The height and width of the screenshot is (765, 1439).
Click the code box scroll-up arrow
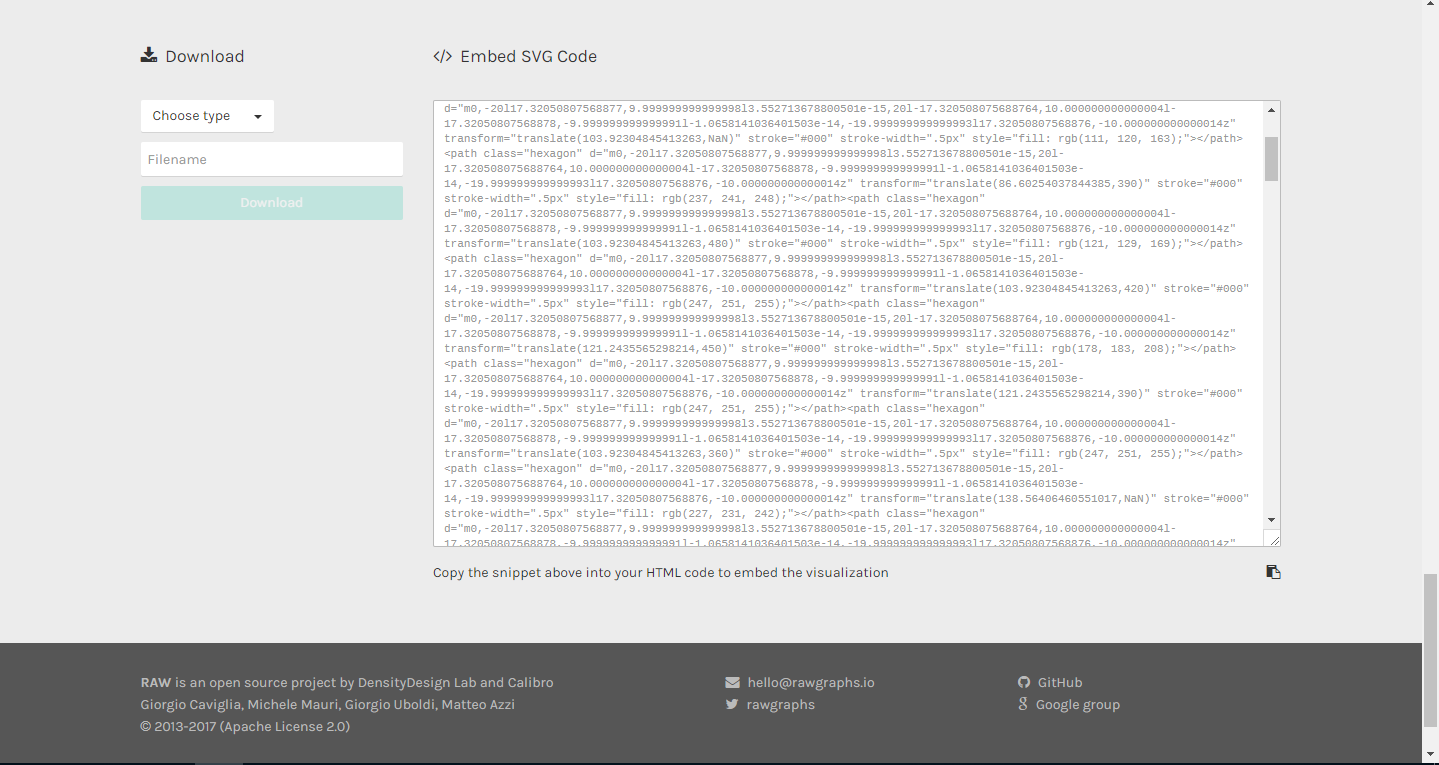pyautogui.click(x=1272, y=110)
